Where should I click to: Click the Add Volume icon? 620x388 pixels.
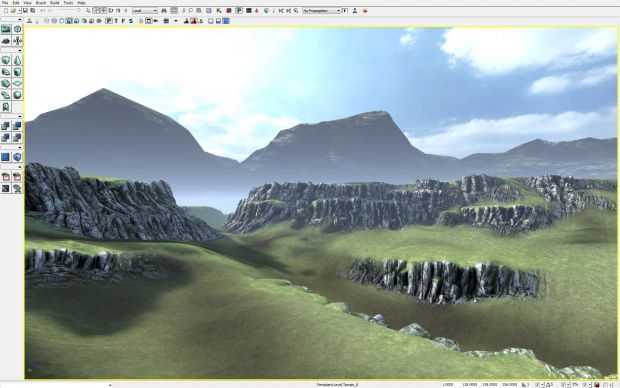click(17, 157)
